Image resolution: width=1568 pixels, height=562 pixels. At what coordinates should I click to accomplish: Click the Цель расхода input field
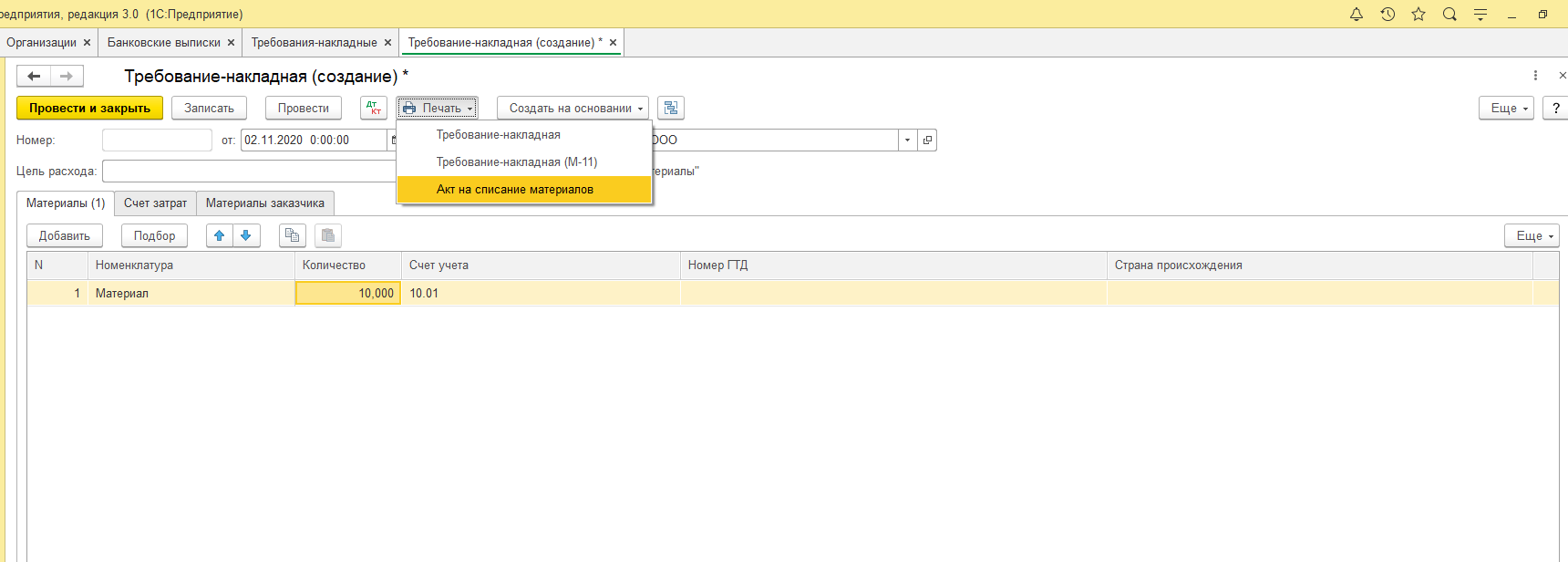pos(249,171)
